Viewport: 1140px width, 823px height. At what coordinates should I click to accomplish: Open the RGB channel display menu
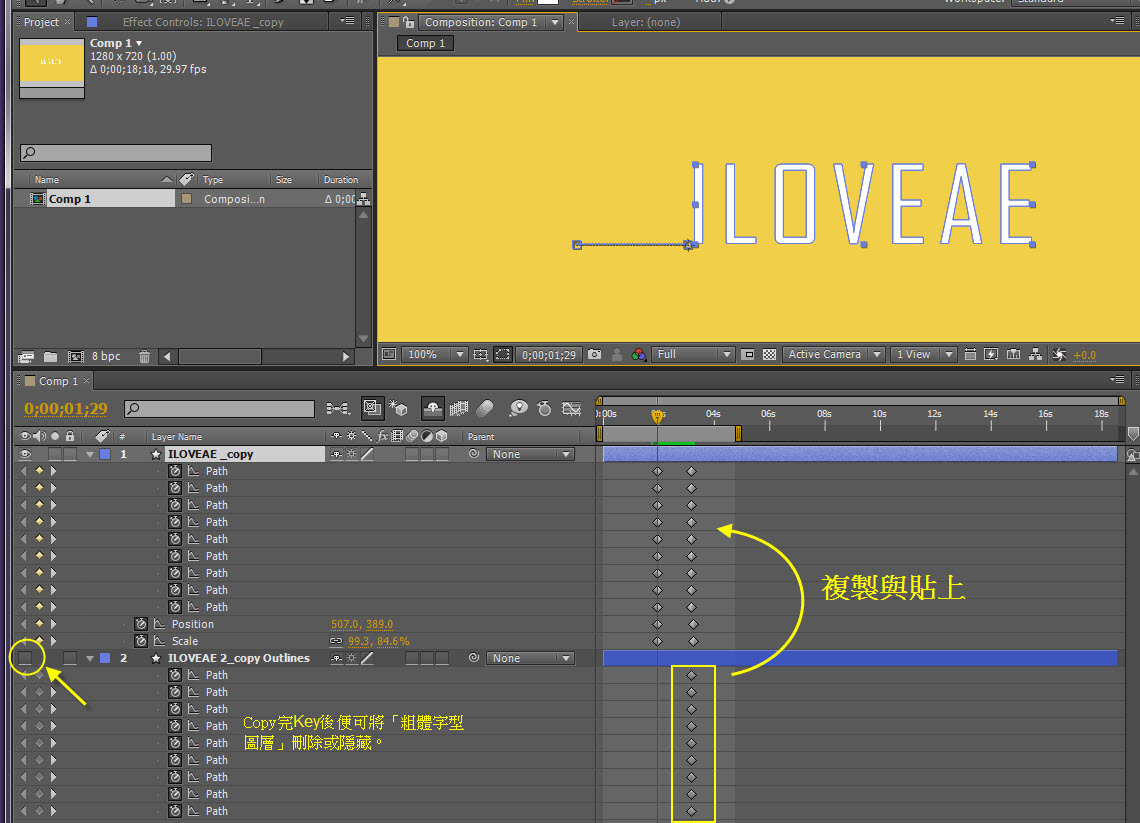tap(638, 355)
